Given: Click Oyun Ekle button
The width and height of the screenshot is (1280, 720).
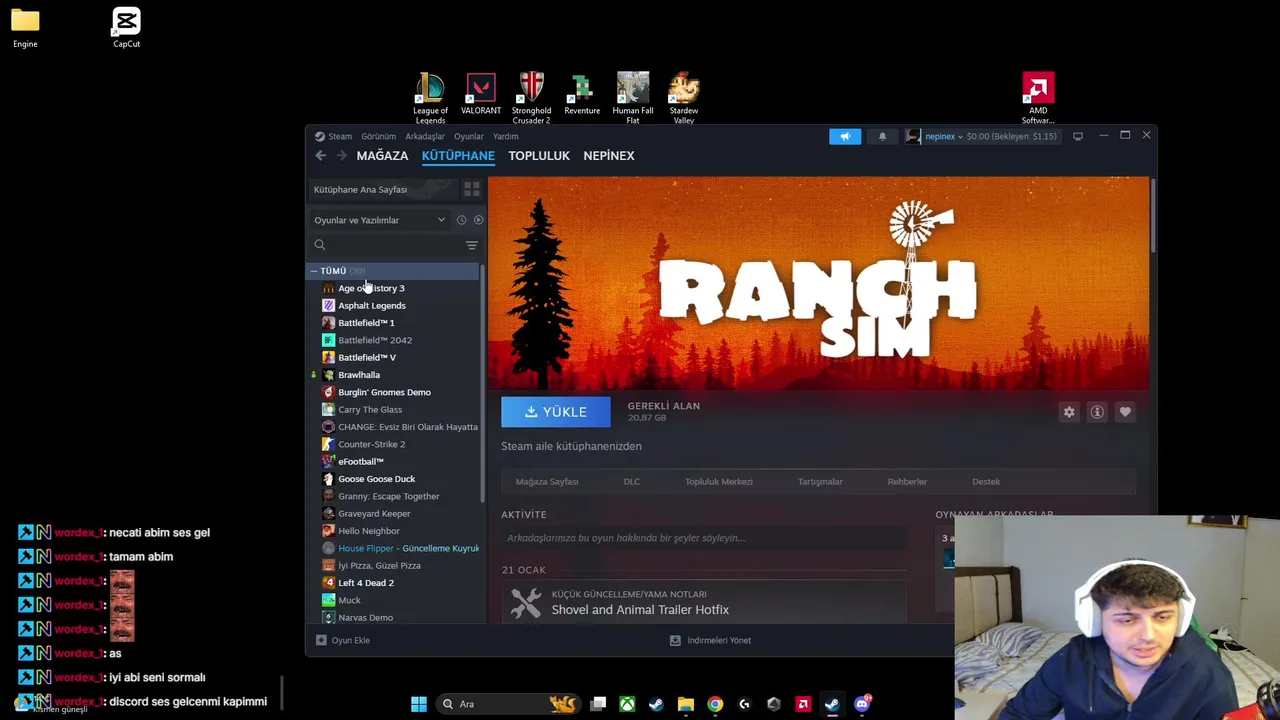Looking at the screenshot, I should click(343, 640).
